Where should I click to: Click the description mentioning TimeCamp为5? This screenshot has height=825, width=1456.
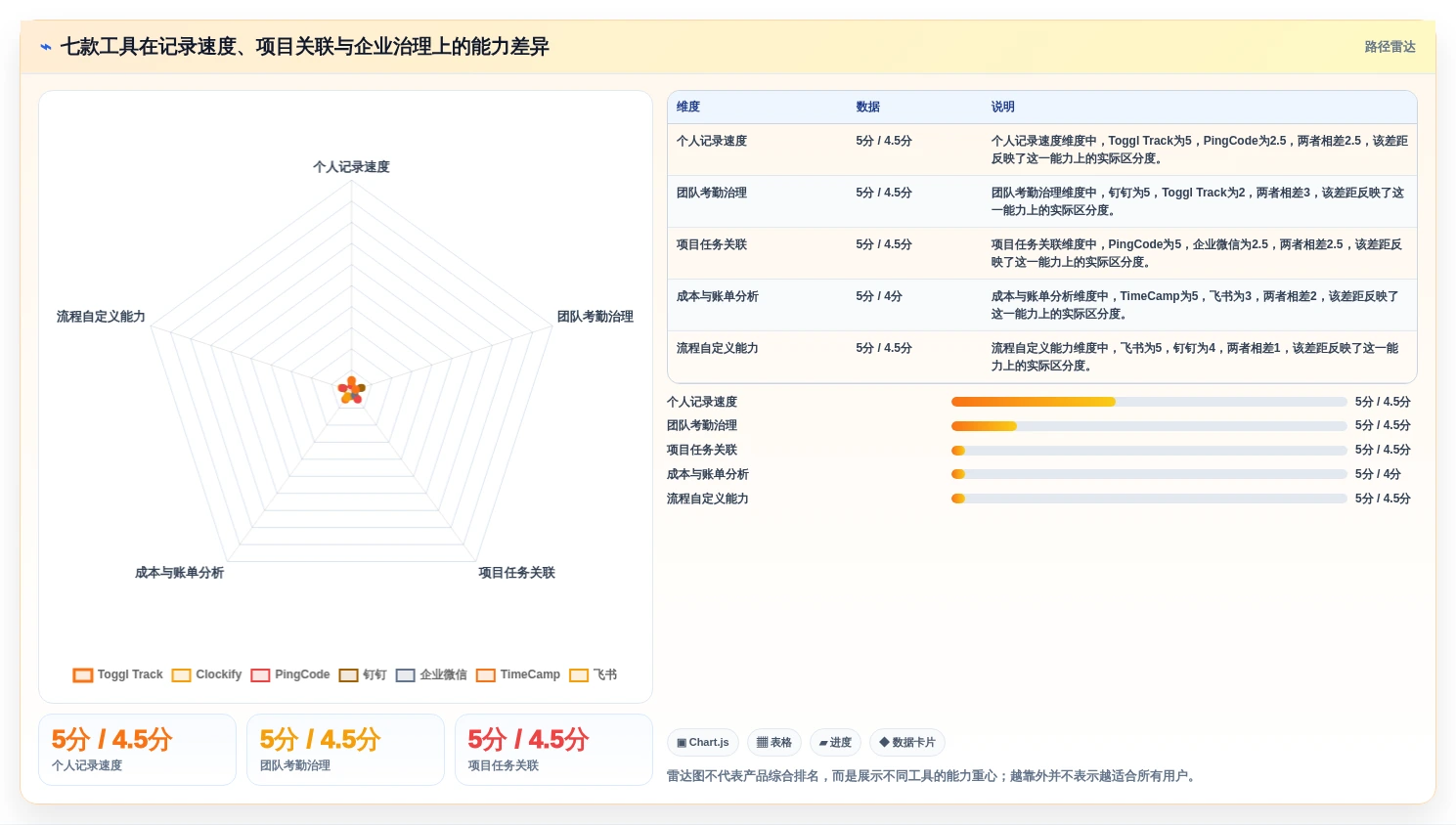[x=1195, y=305]
